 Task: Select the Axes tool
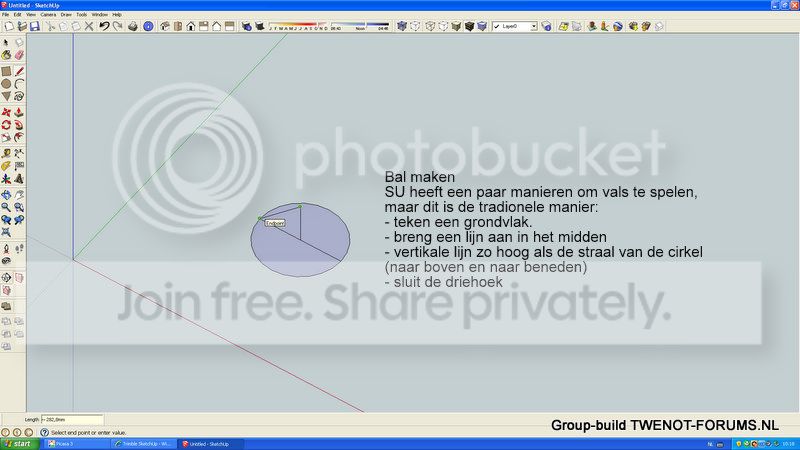[x=6, y=179]
